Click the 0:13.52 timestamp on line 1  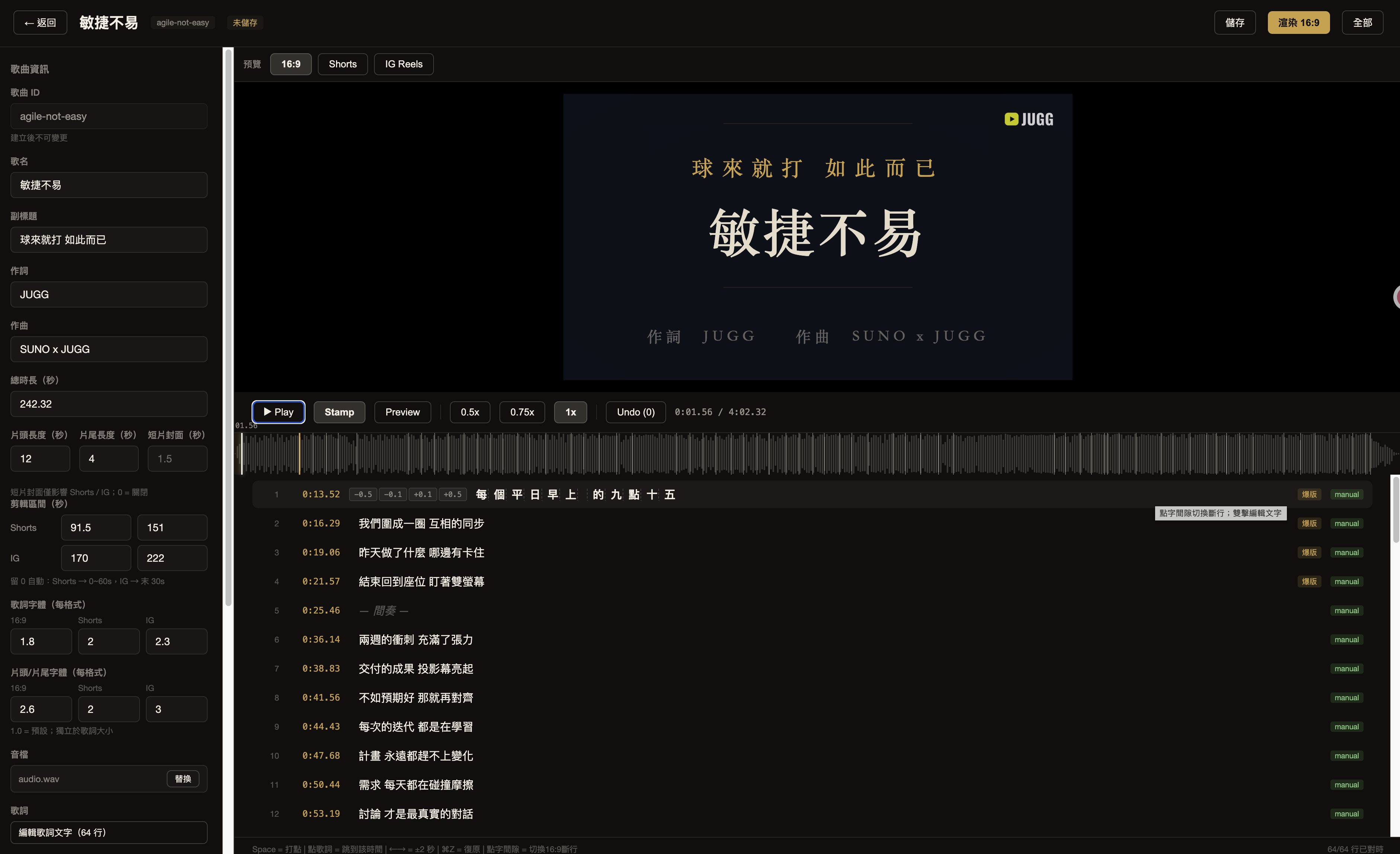[321, 494]
